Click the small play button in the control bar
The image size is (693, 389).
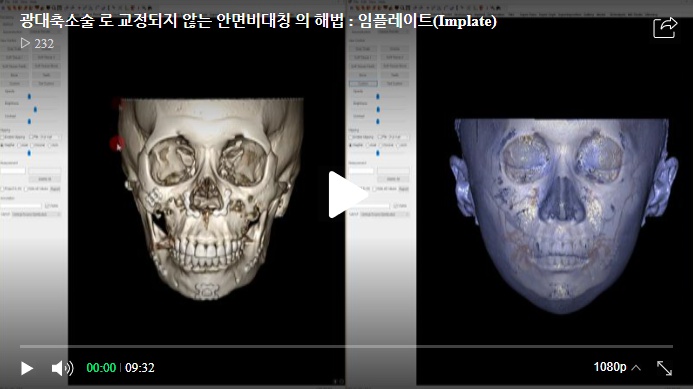(27, 368)
